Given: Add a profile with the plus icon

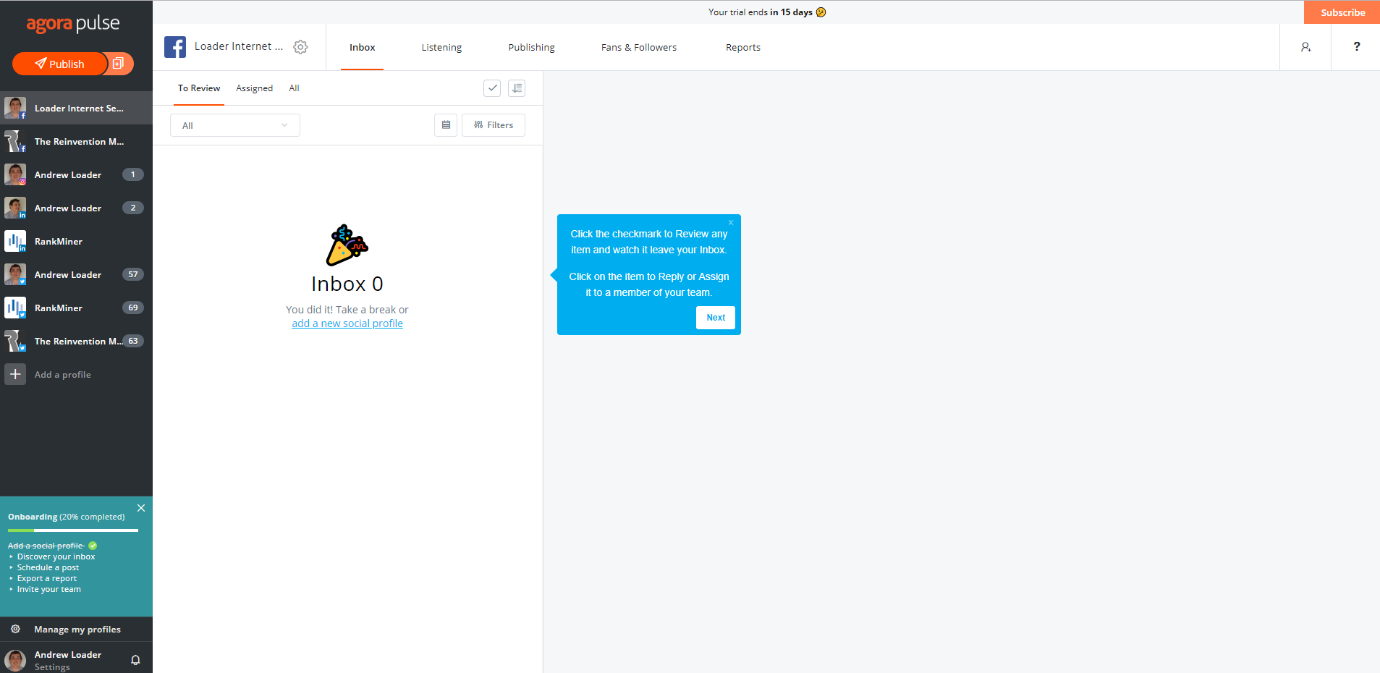Looking at the screenshot, I should click(x=15, y=374).
